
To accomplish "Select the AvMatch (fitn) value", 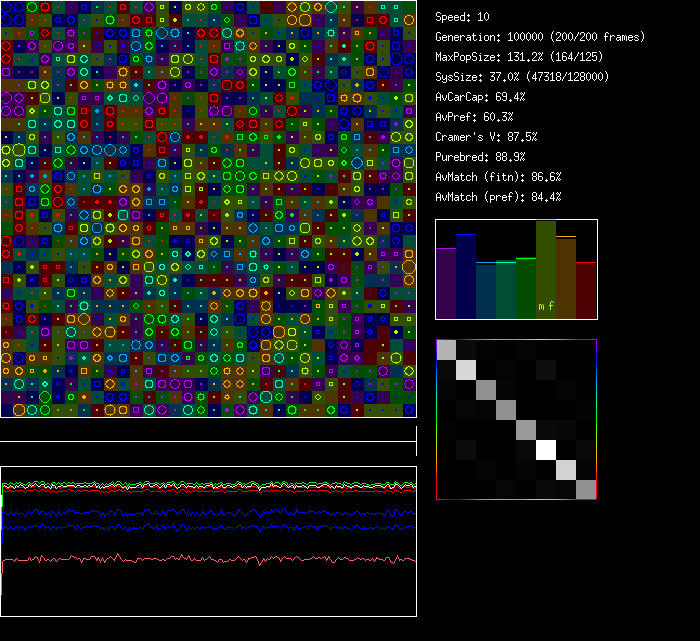I will (x=498, y=177).
